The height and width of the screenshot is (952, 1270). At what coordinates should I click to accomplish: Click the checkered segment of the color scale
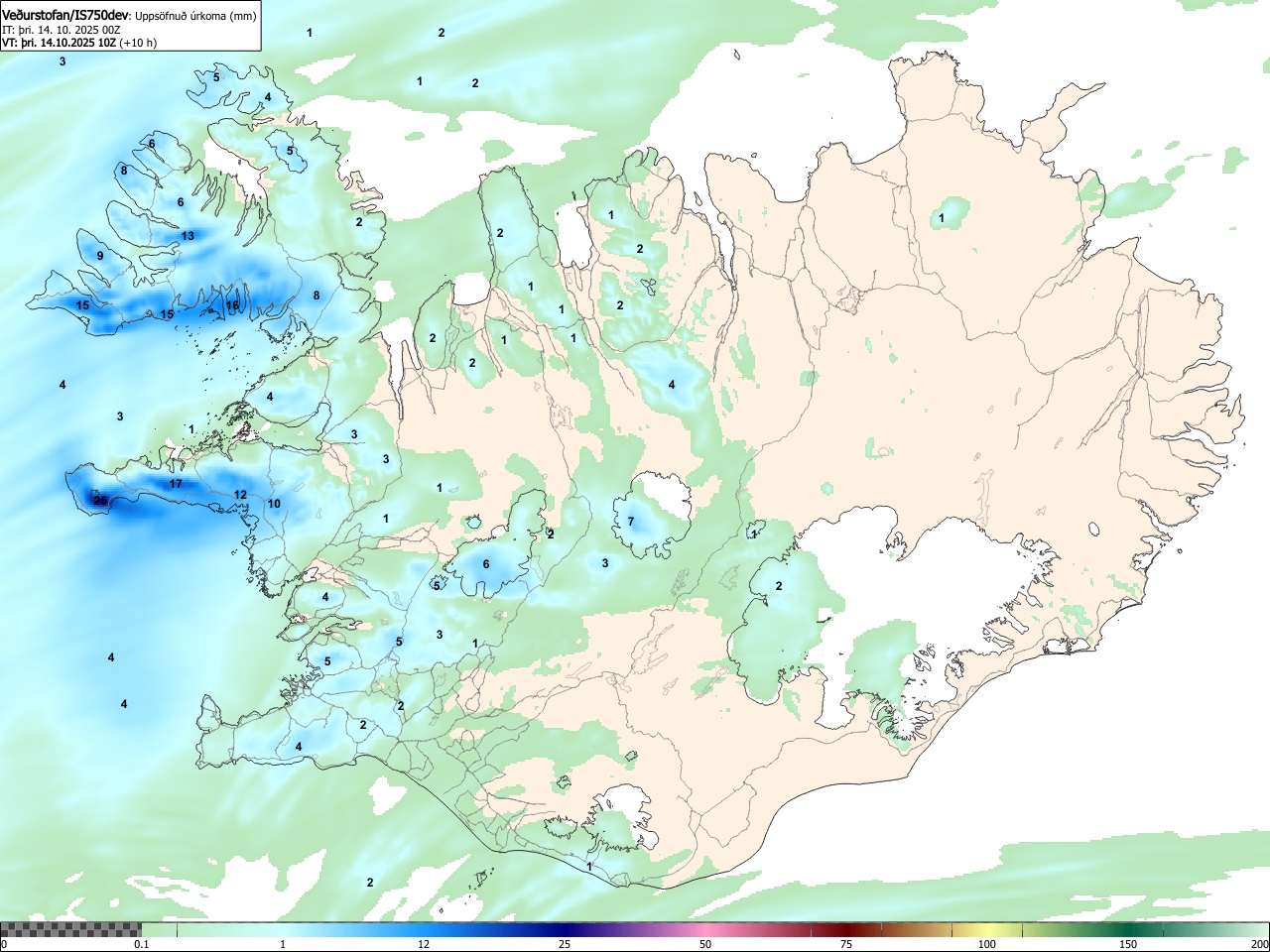(x=71, y=929)
